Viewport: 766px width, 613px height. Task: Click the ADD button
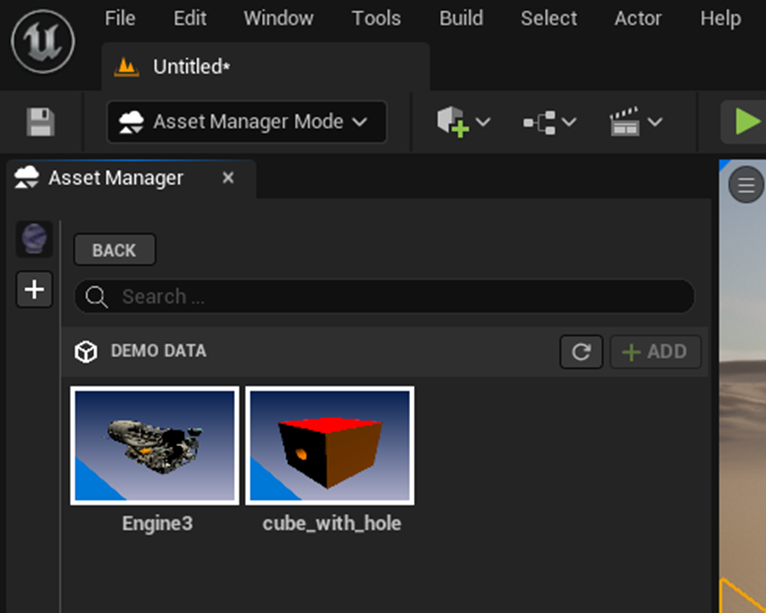655,352
